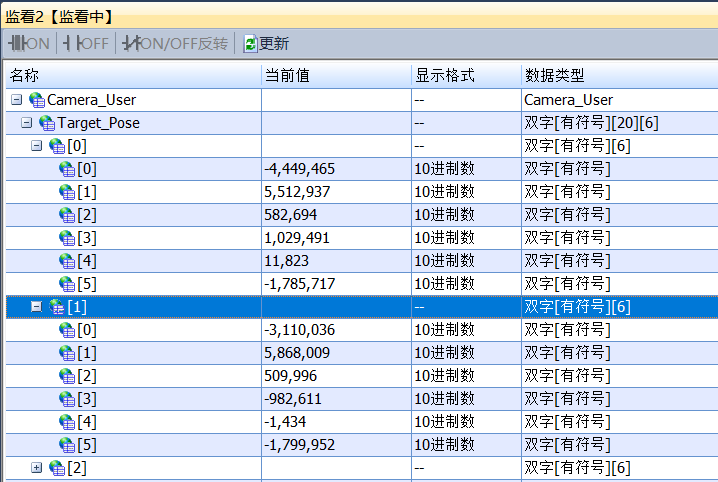
Task: Select the value -1,434
Action: (285, 422)
